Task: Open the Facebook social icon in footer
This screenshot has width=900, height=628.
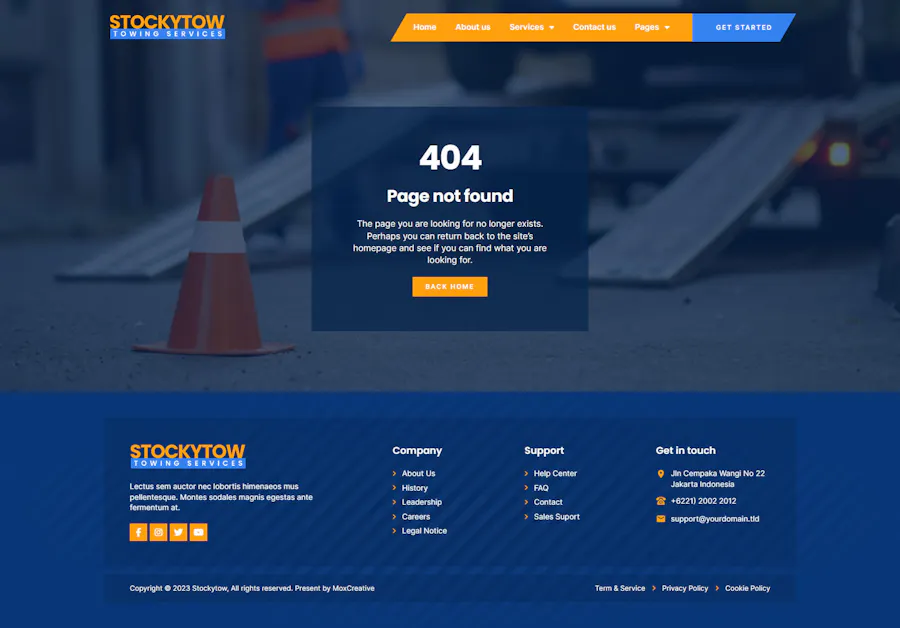Action: 138,532
